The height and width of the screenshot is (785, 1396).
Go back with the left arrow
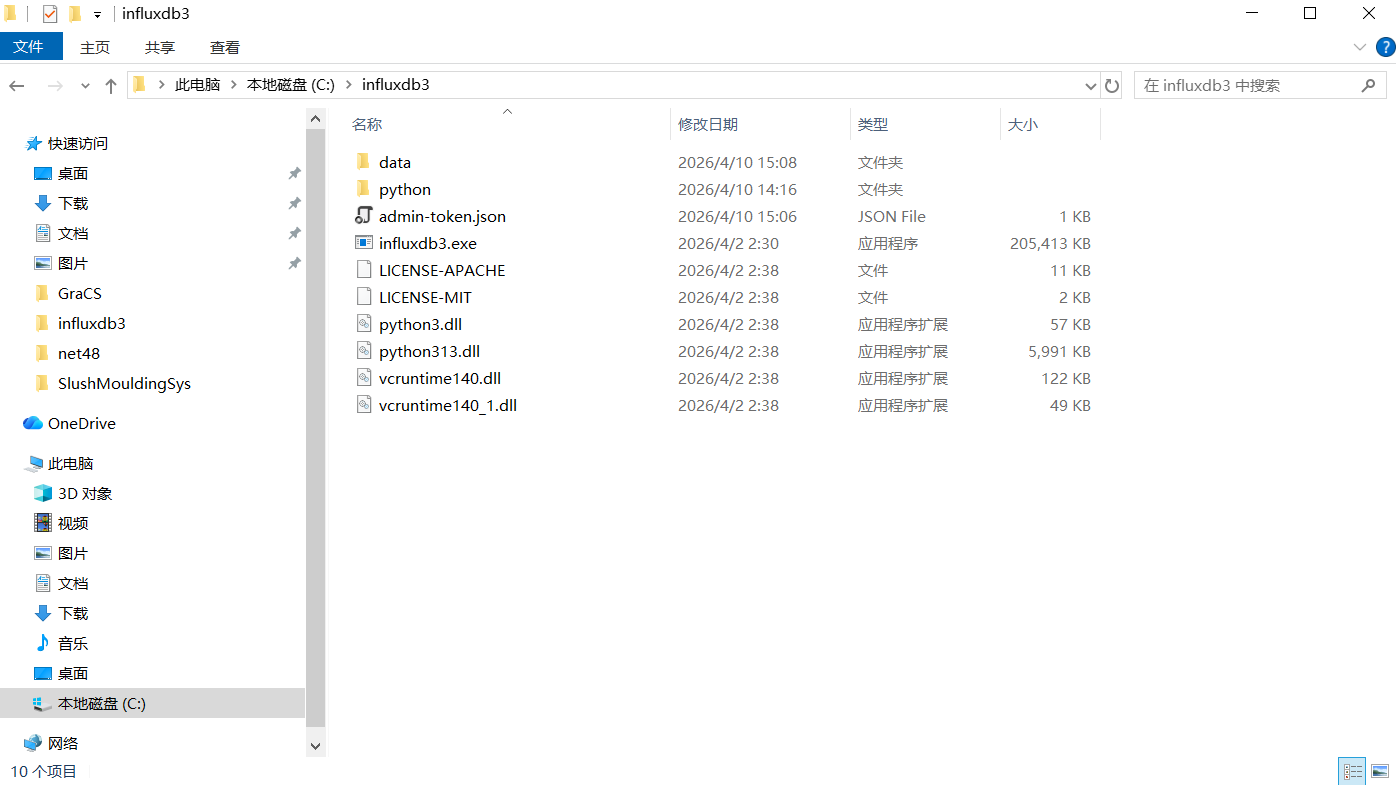coord(17,86)
